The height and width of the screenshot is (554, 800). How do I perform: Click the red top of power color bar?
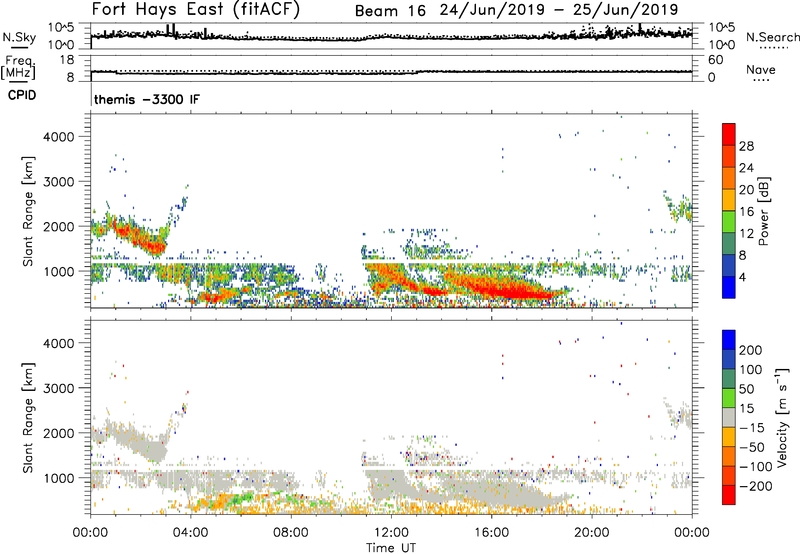[x=729, y=135]
